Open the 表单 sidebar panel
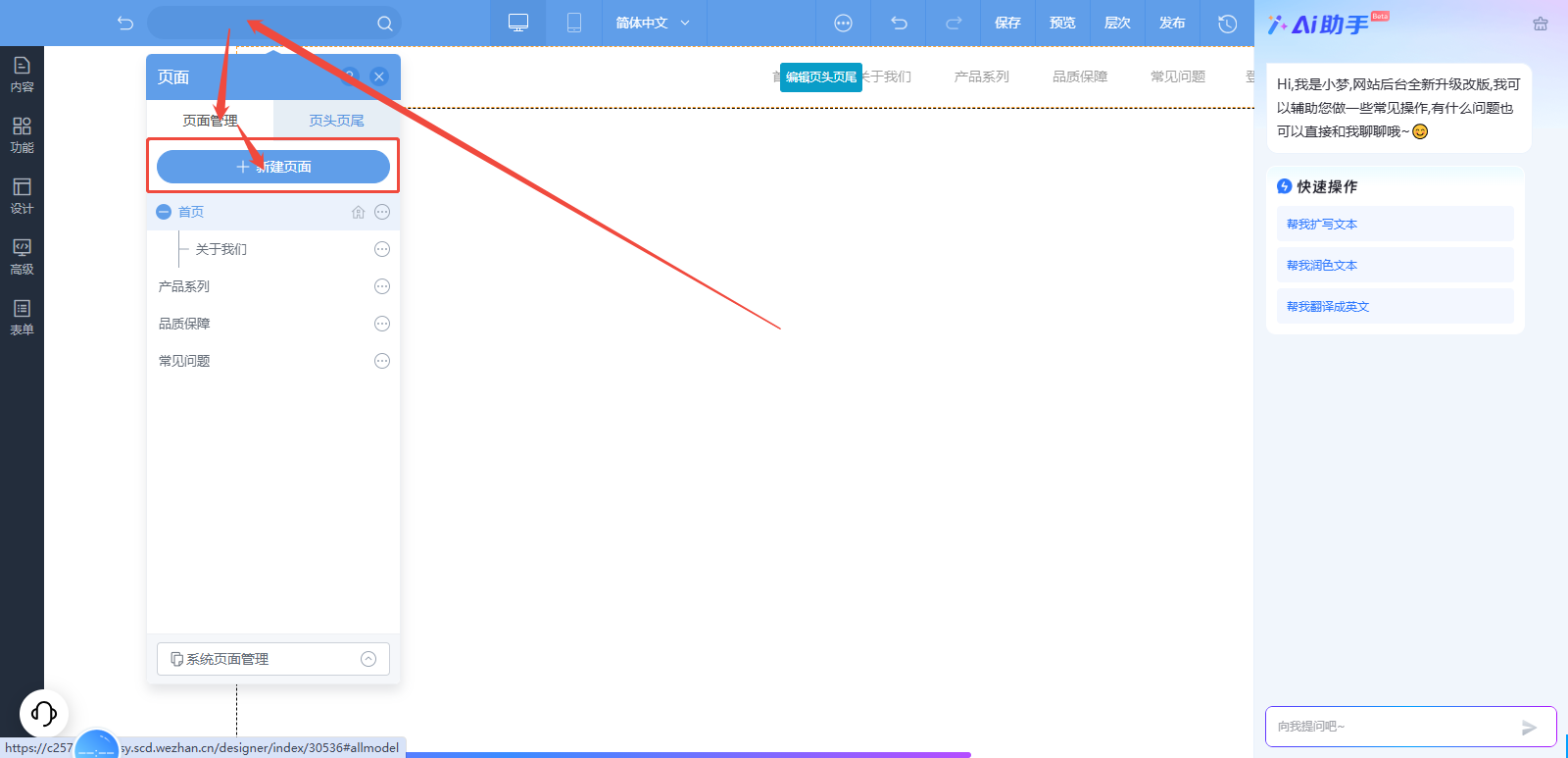Image resolution: width=1568 pixels, height=758 pixels. [22, 318]
